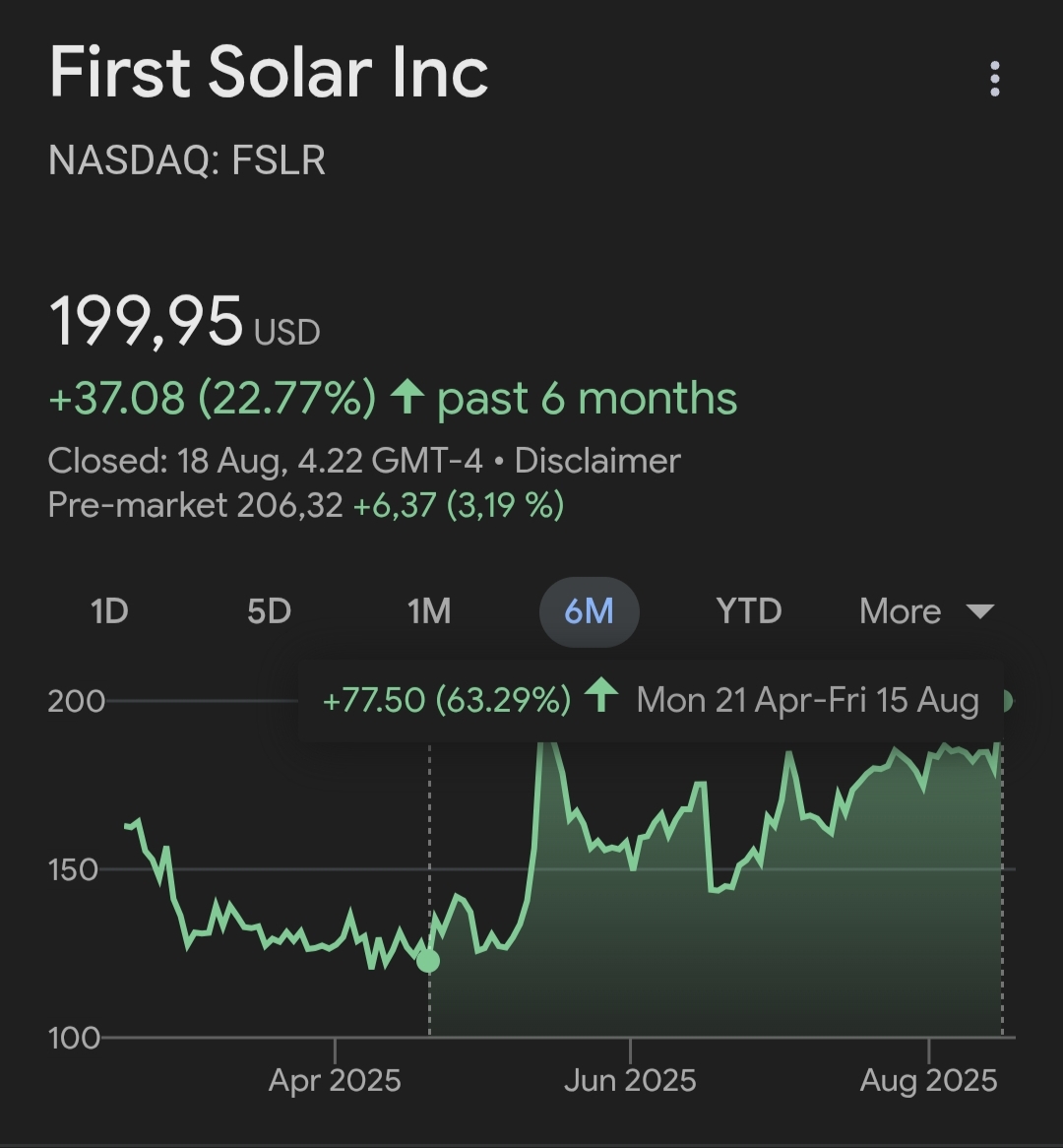Viewport: 1063px width, 1148px height.
Task: Show the 1M price chart
Action: (429, 611)
